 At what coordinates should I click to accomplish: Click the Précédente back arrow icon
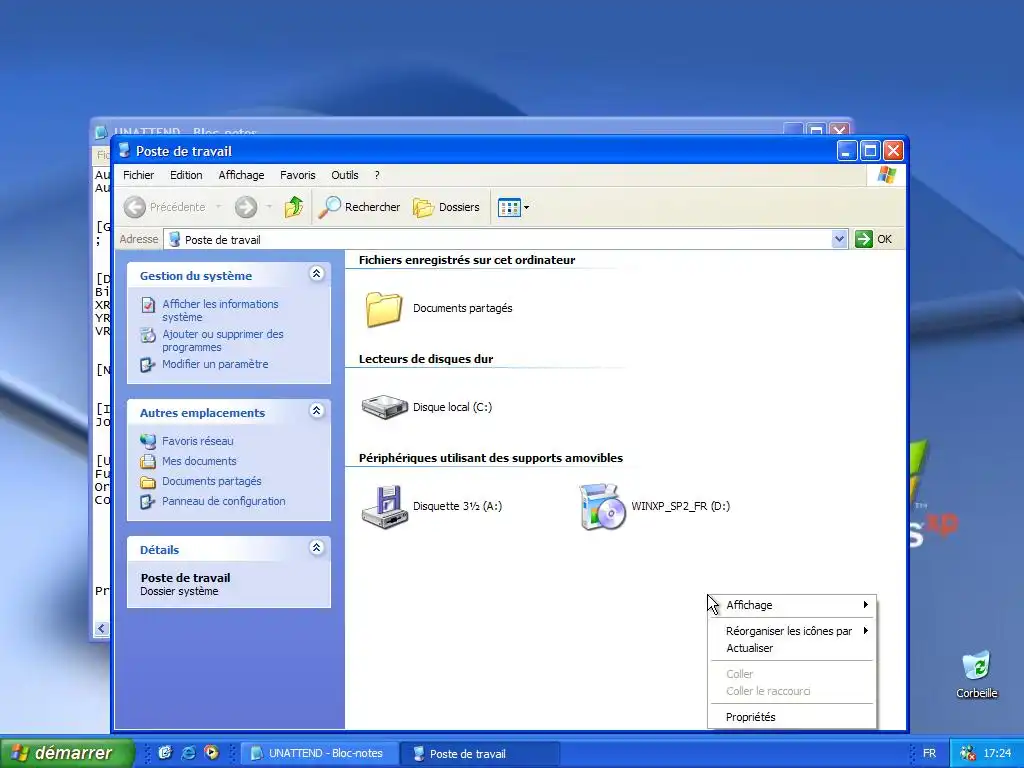click(135, 207)
